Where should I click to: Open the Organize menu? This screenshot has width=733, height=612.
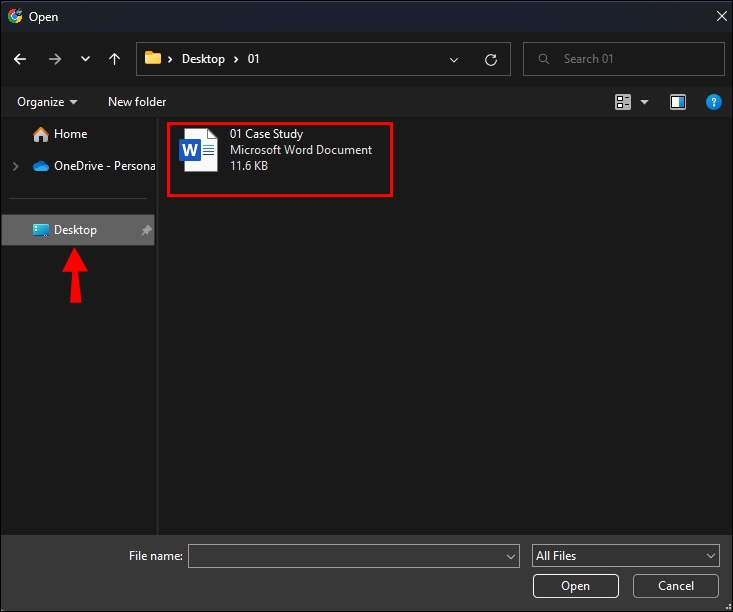click(x=46, y=102)
